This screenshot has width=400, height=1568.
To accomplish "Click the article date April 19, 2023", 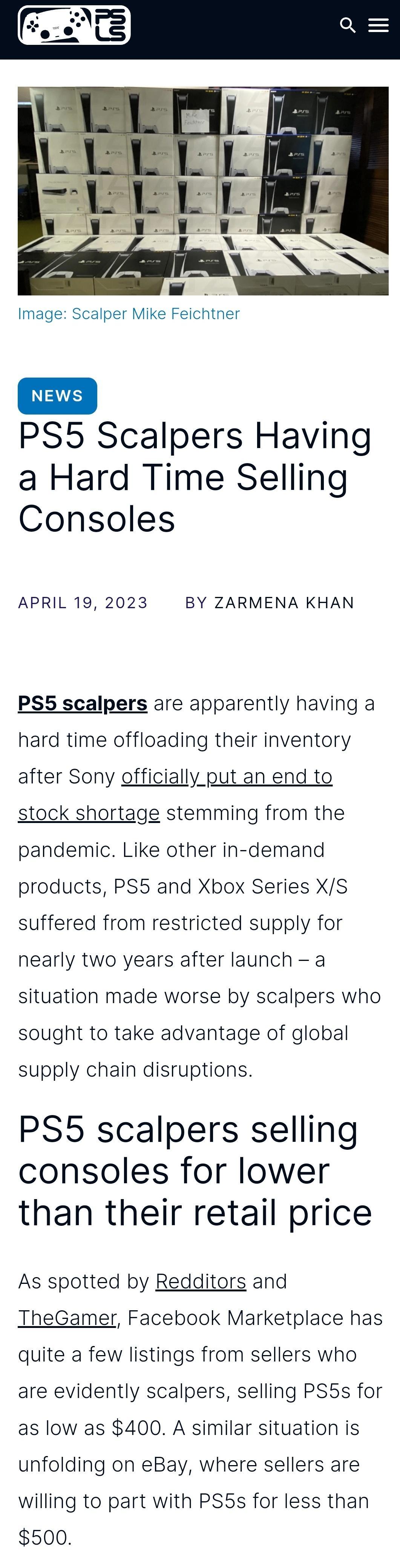I will point(83,603).
